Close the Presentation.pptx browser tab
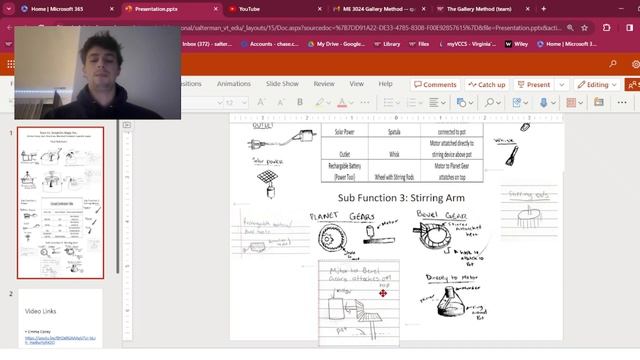 coord(216,9)
